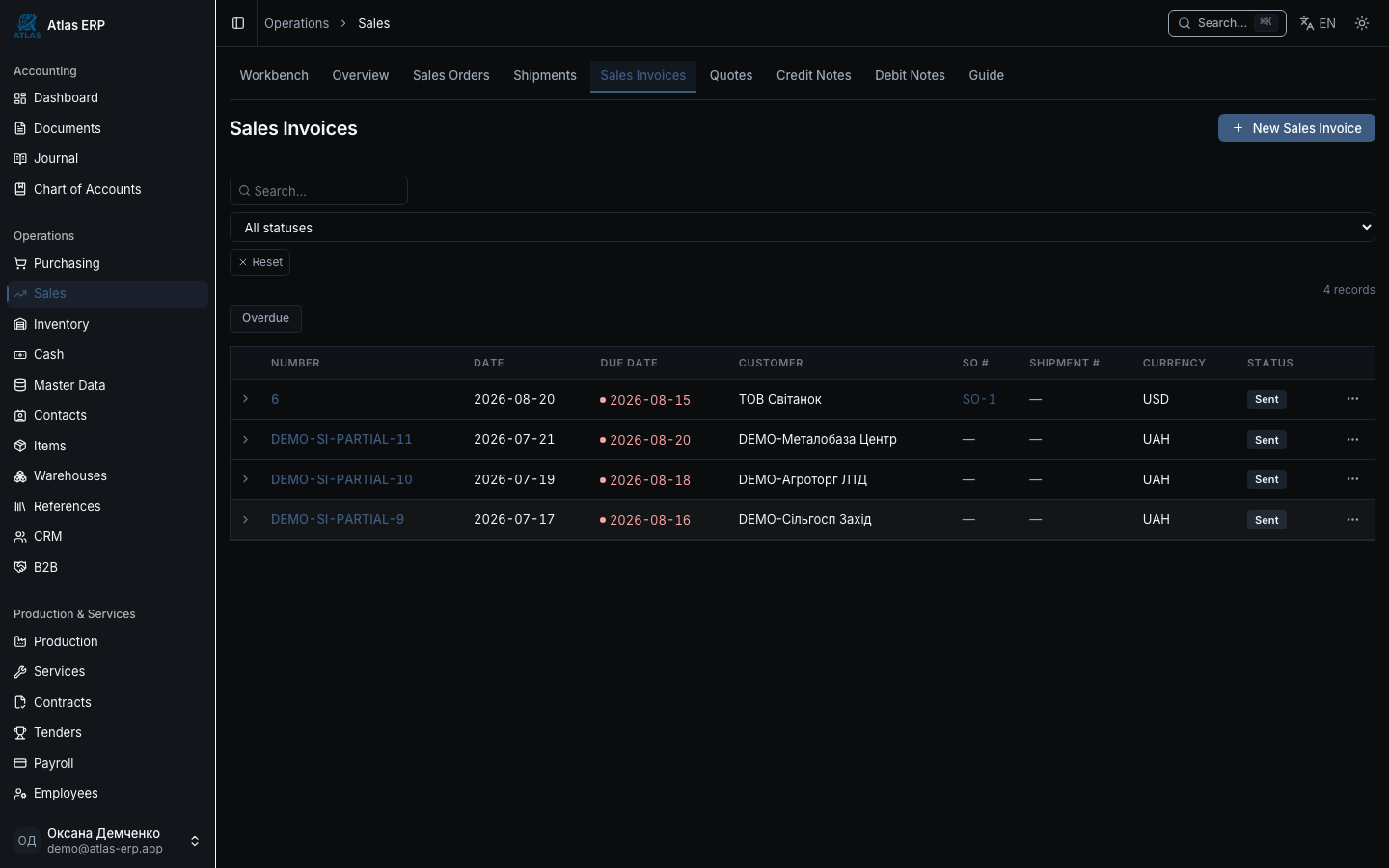Open the user account switcher menu
This screenshot has height=868, width=1389.
[107, 841]
